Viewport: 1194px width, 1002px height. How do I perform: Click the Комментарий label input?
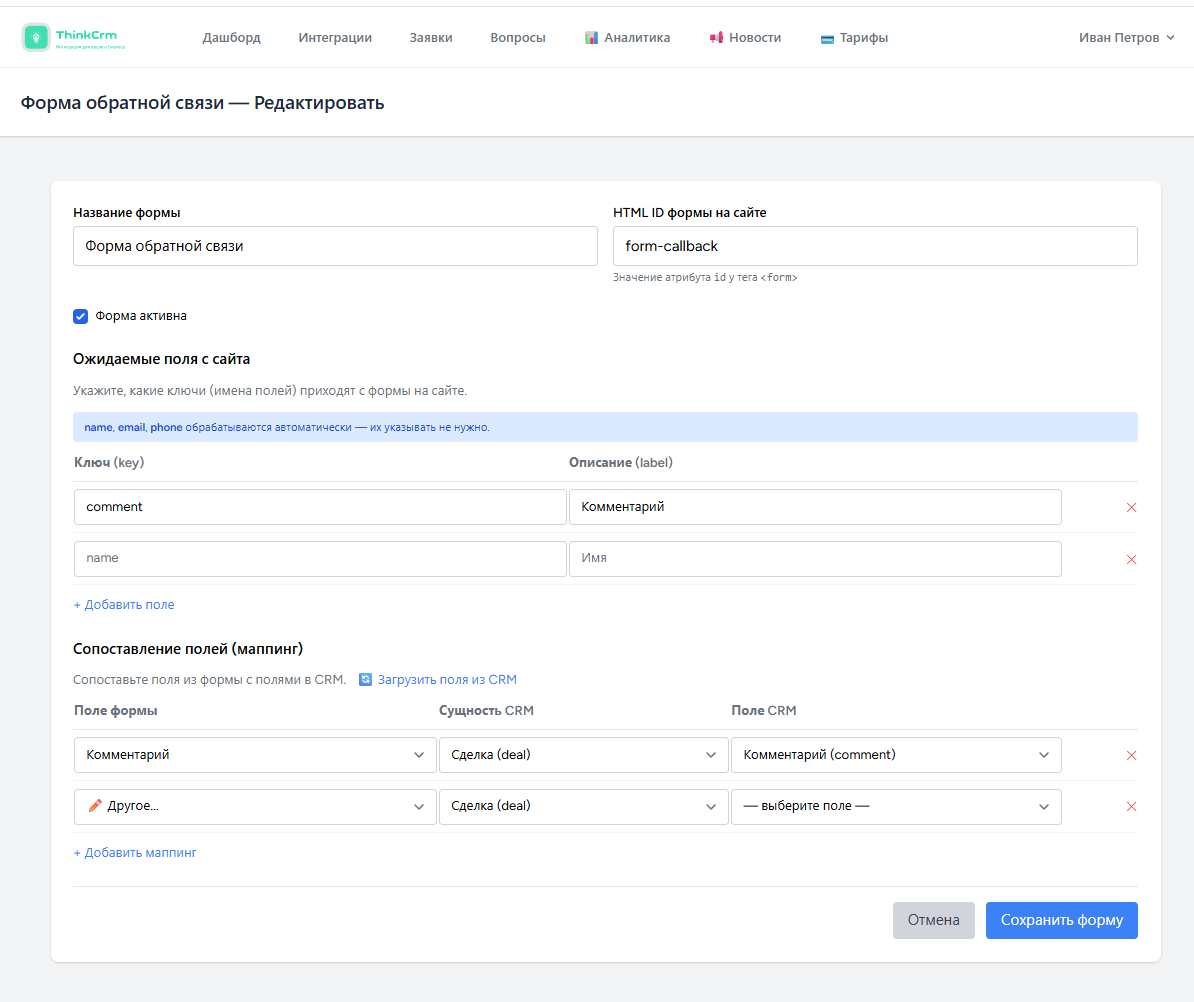coord(815,507)
